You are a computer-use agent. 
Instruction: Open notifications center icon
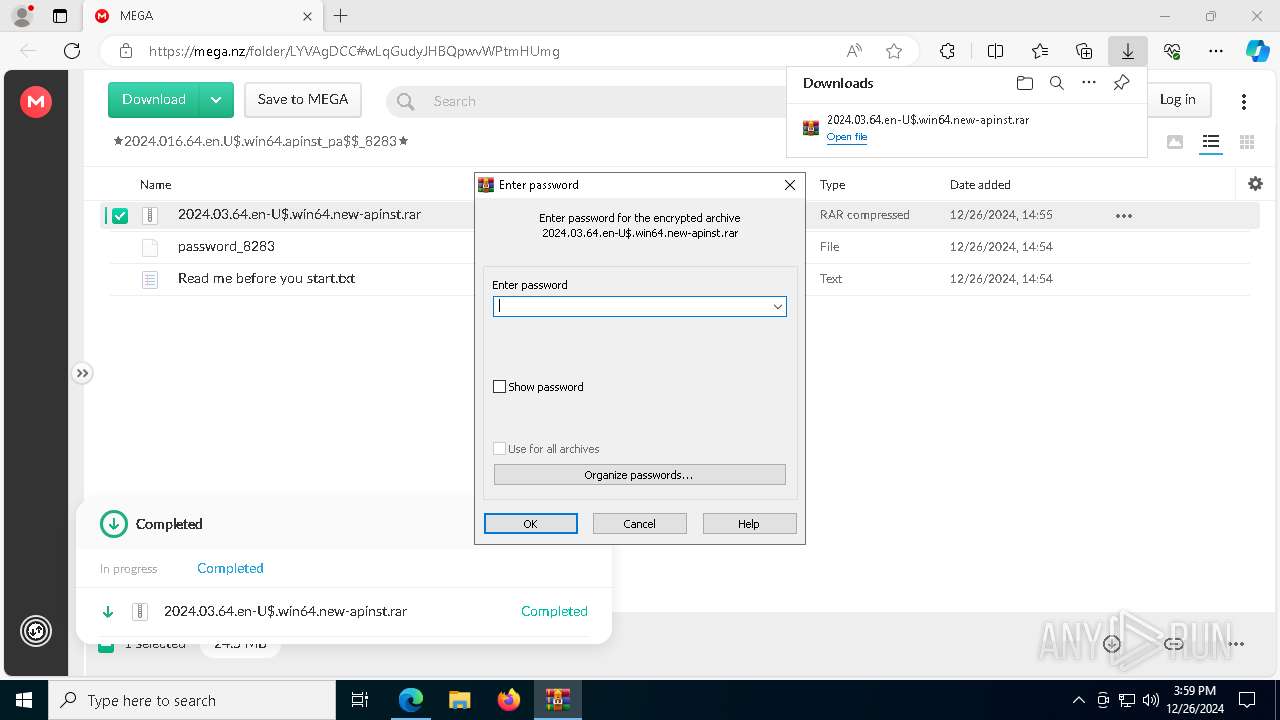pyautogui.click(x=1247, y=700)
